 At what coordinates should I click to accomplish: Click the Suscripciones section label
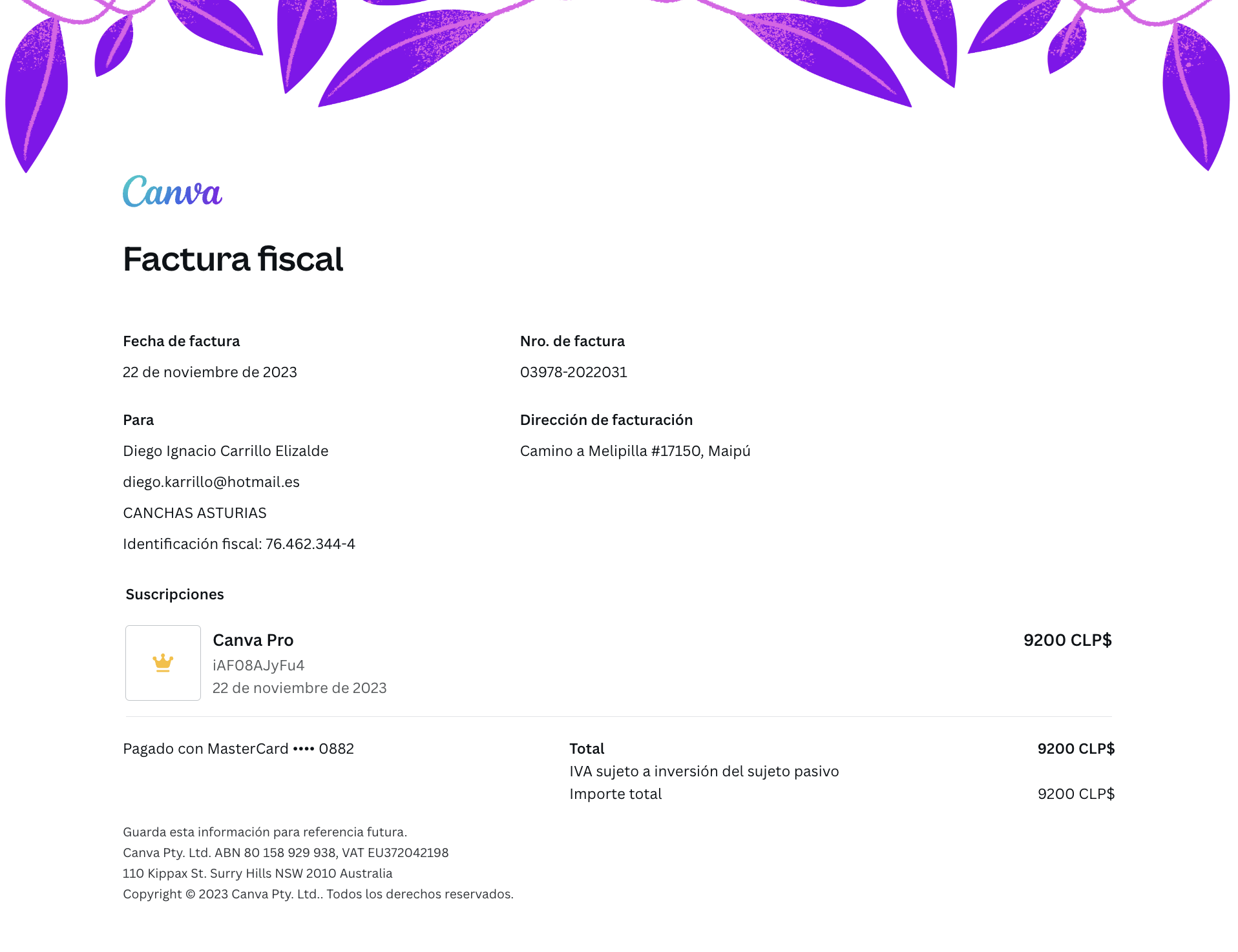point(174,594)
